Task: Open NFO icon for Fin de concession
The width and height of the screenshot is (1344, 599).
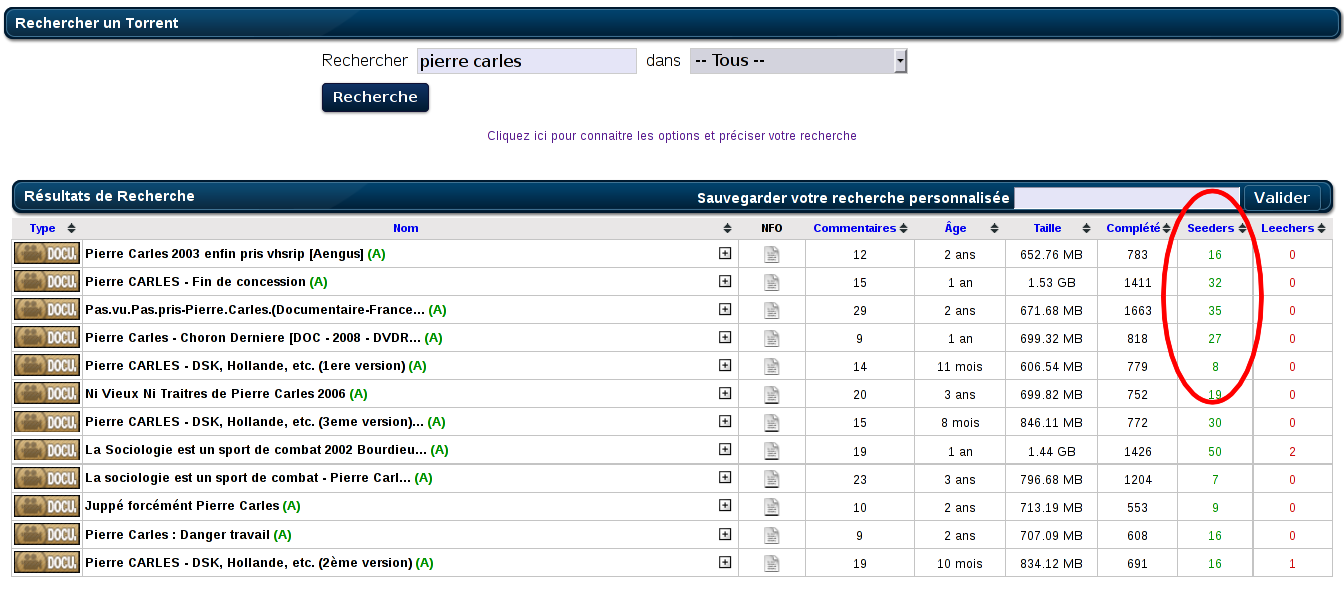Action: 771,282
